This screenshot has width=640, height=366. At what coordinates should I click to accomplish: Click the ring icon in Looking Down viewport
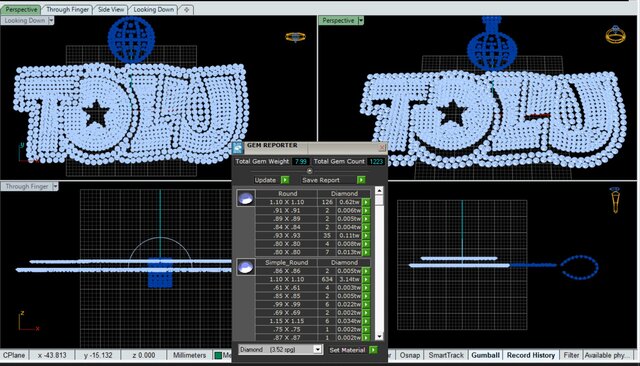click(x=296, y=37)
